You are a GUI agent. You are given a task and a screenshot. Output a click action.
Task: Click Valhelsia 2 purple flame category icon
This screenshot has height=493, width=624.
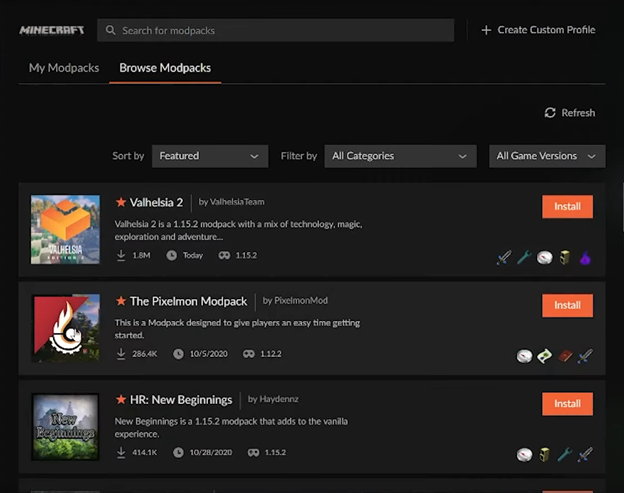(585, 258)
